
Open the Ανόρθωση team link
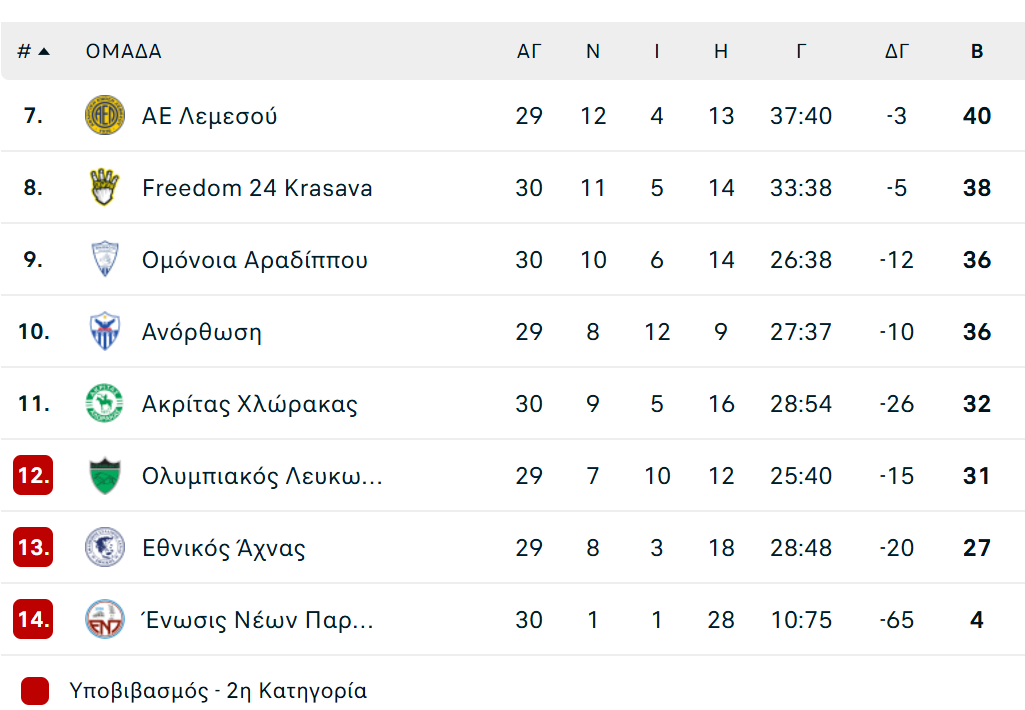coord(202,332)
